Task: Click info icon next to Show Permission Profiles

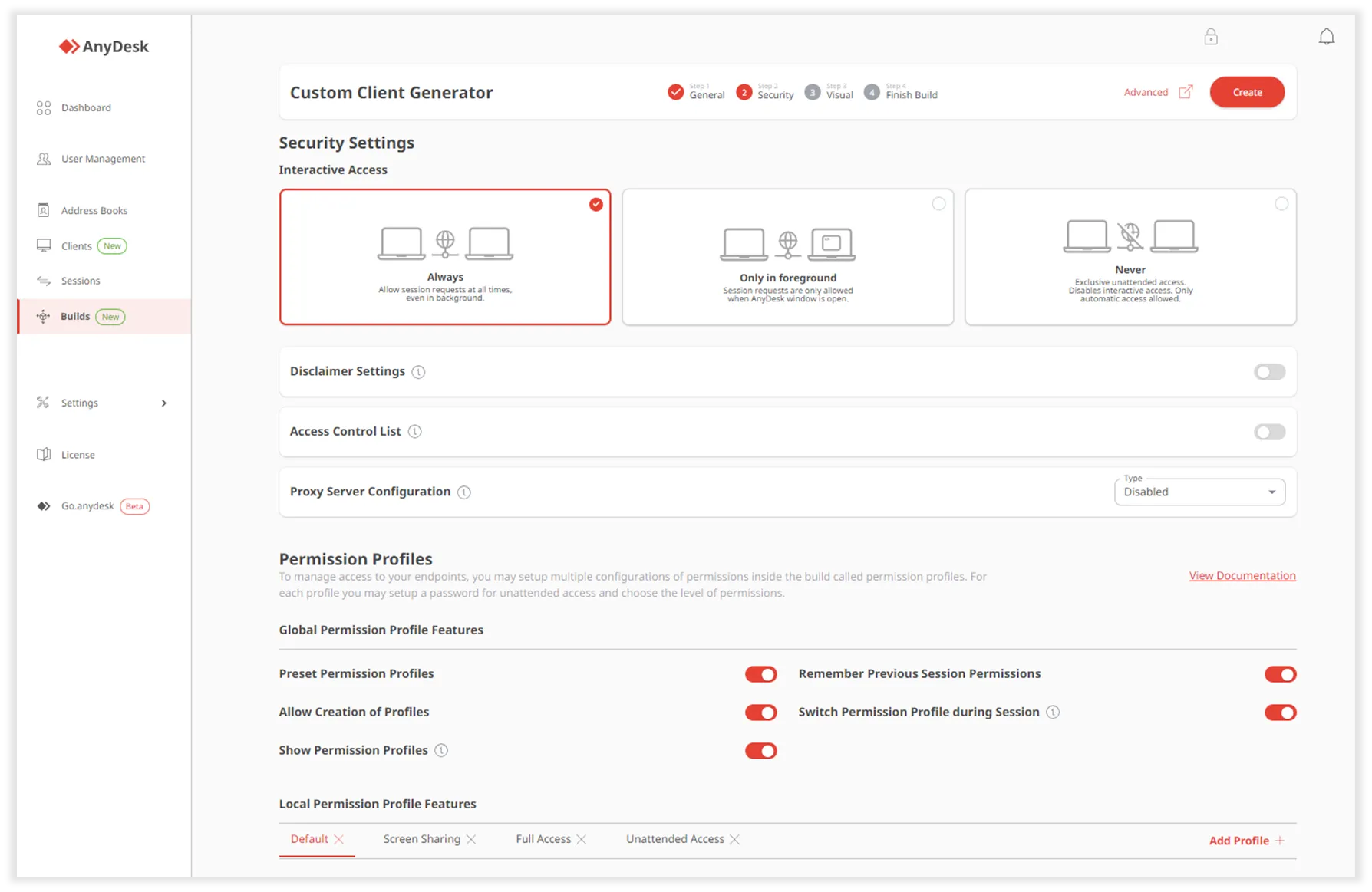Action: point(441,751)
